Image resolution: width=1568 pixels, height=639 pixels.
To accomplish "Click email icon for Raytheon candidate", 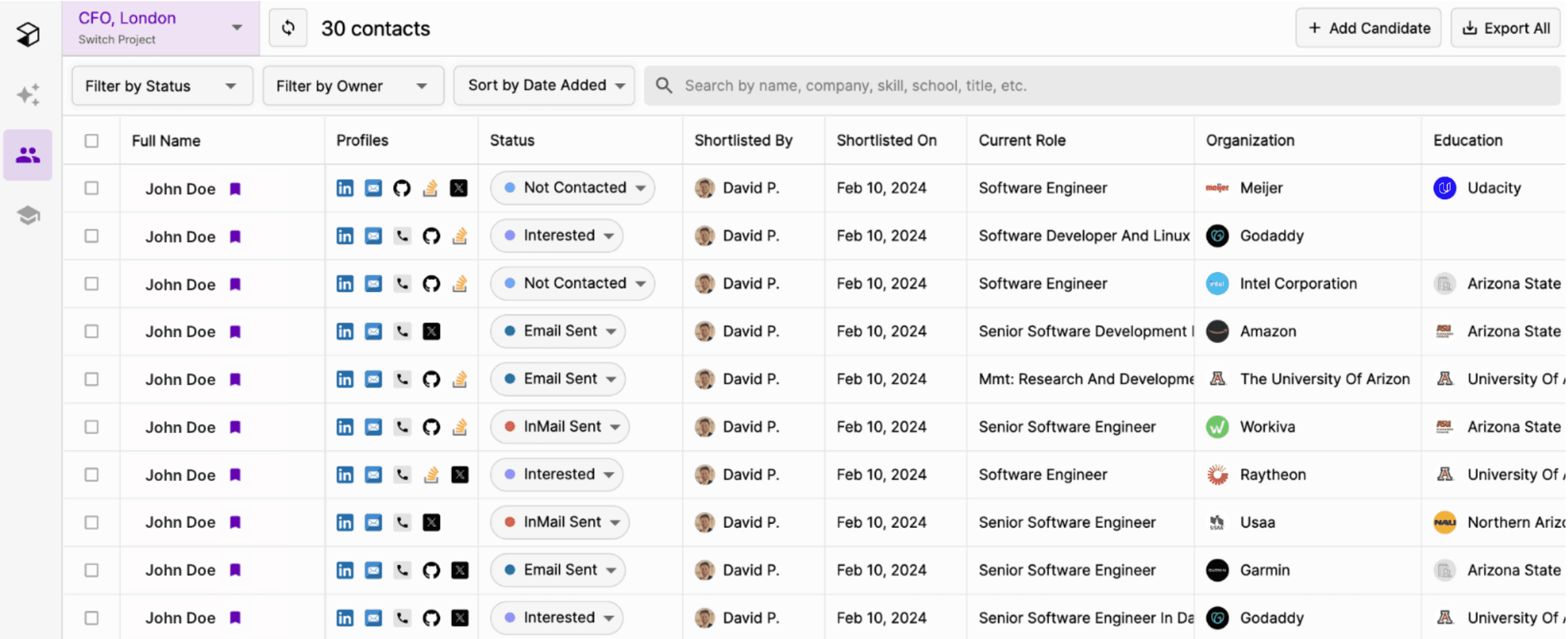I will [x=374, y=475].
